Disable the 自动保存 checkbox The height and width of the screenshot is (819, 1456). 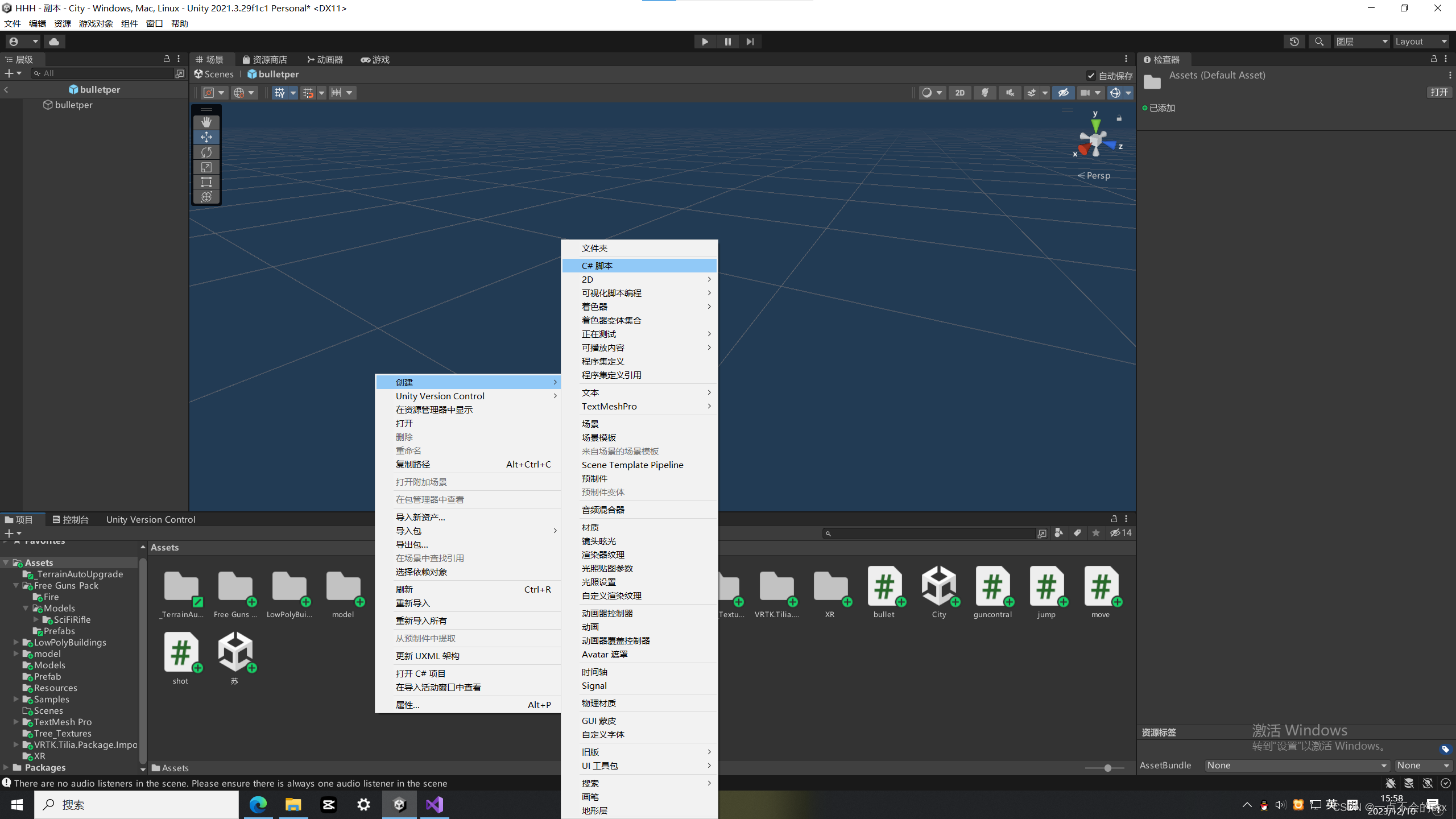[x=1090, y=75]
